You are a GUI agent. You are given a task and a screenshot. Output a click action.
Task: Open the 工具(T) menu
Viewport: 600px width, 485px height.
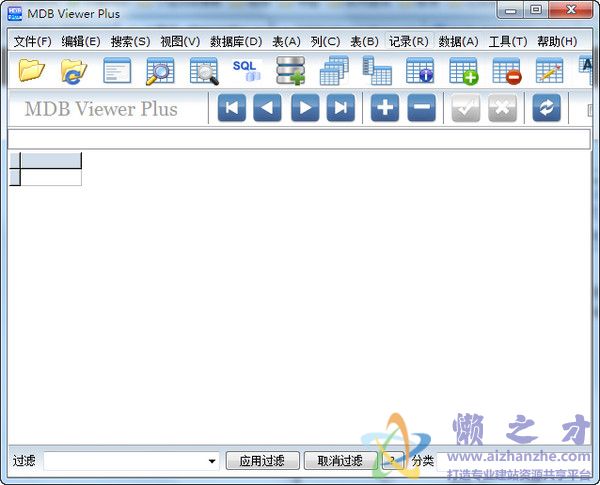click(x=508, y=41)
